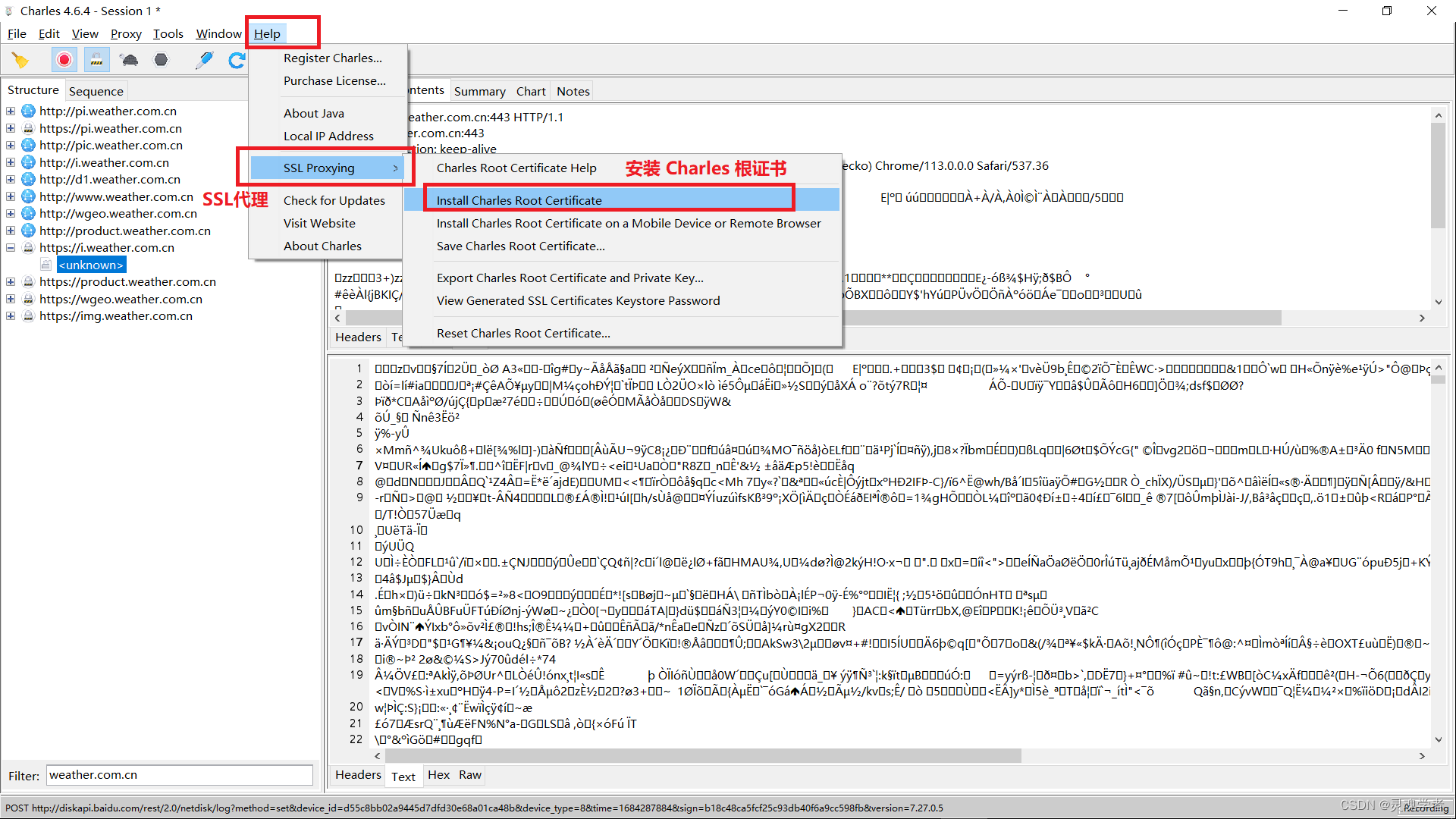Click the Filter text field
1456x819 pixels.
tap(179, 775)
